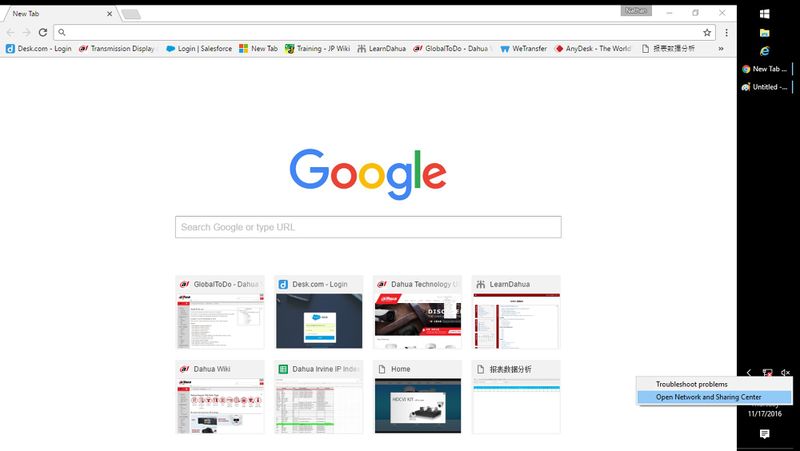Screen dimensions: 800x451
Task: Open the 报表数据分析 thumbnail tile
Action: (516, 397)
